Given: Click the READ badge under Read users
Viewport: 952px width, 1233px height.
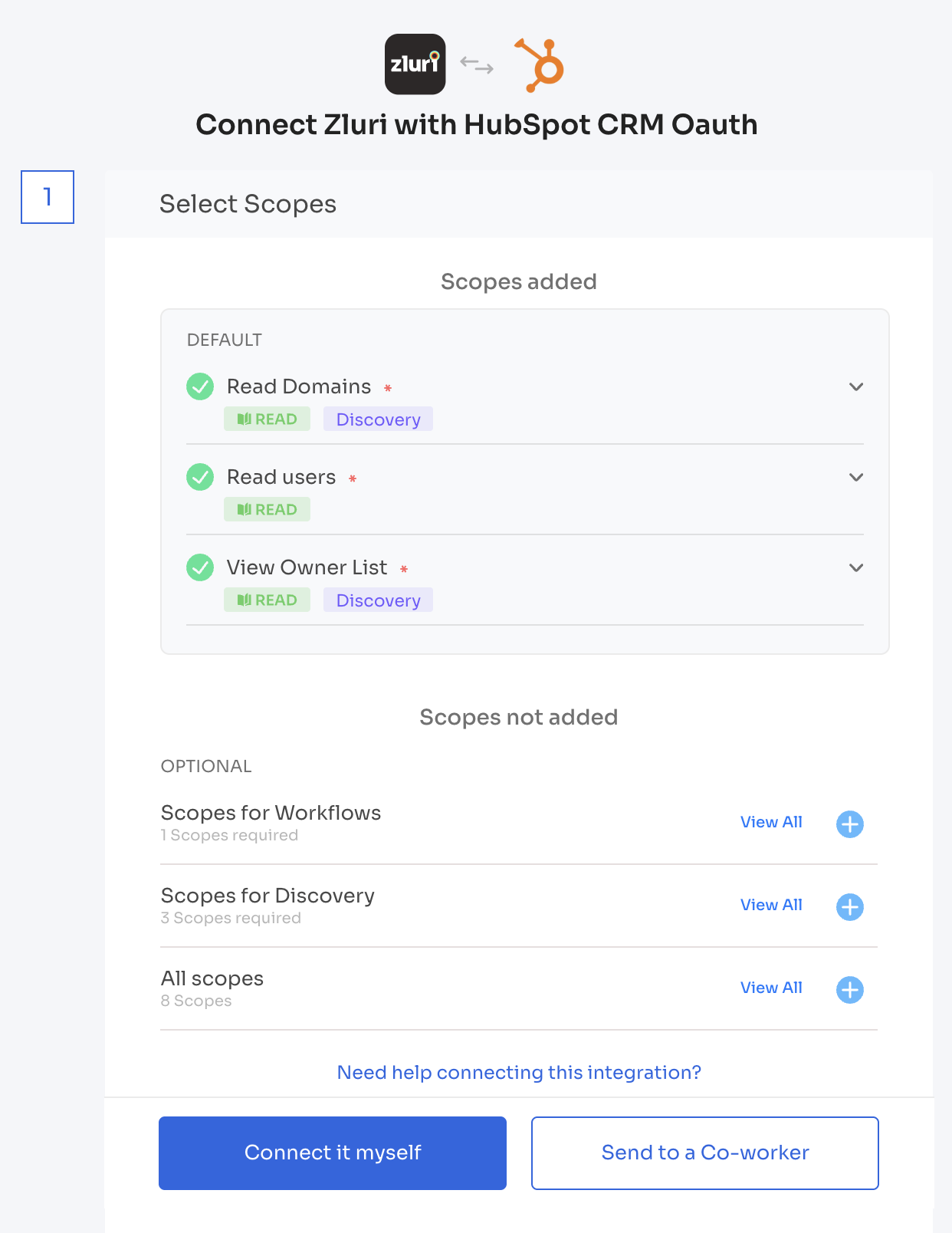Looking at the screenshot, I should 267,509.
